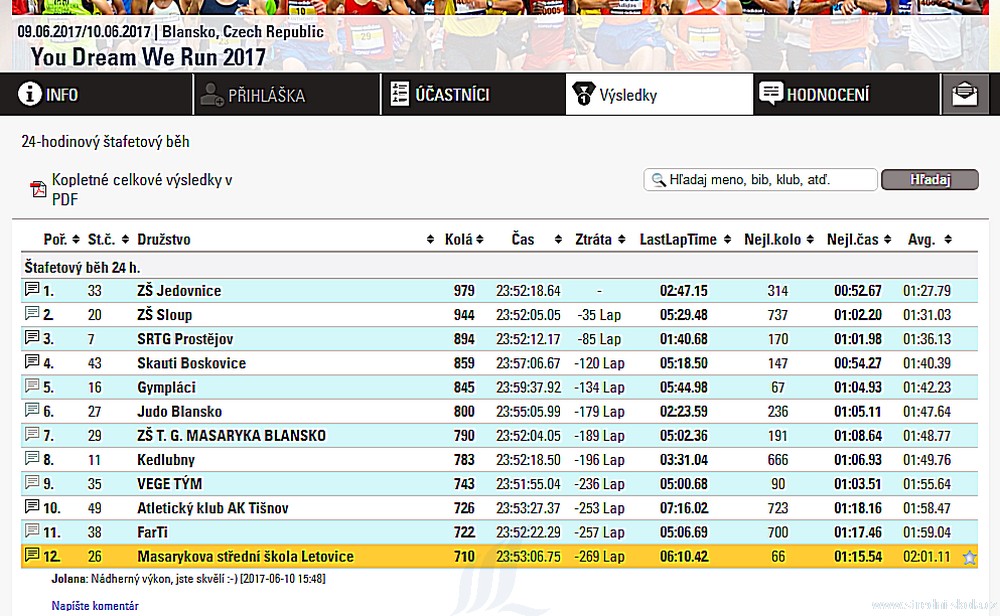Screen dimensions: 1000x616
Task: Click the envelope mail icon in navigation bar
Action: (965, 94)
